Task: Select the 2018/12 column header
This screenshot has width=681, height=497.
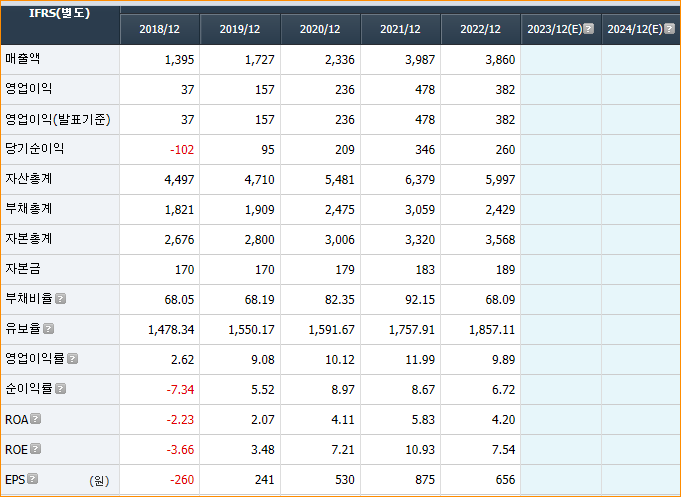Action: (159, 29)
